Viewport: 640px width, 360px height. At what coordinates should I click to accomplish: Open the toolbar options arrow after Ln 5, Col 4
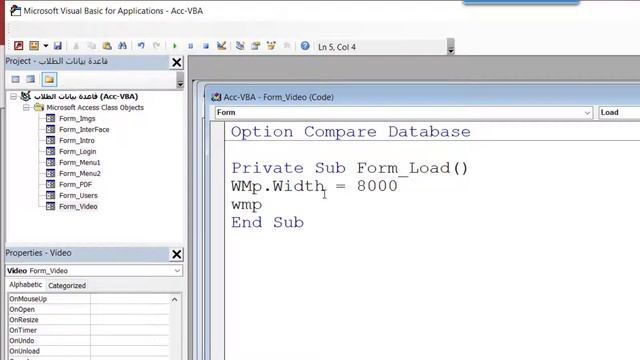click(451, 47)
